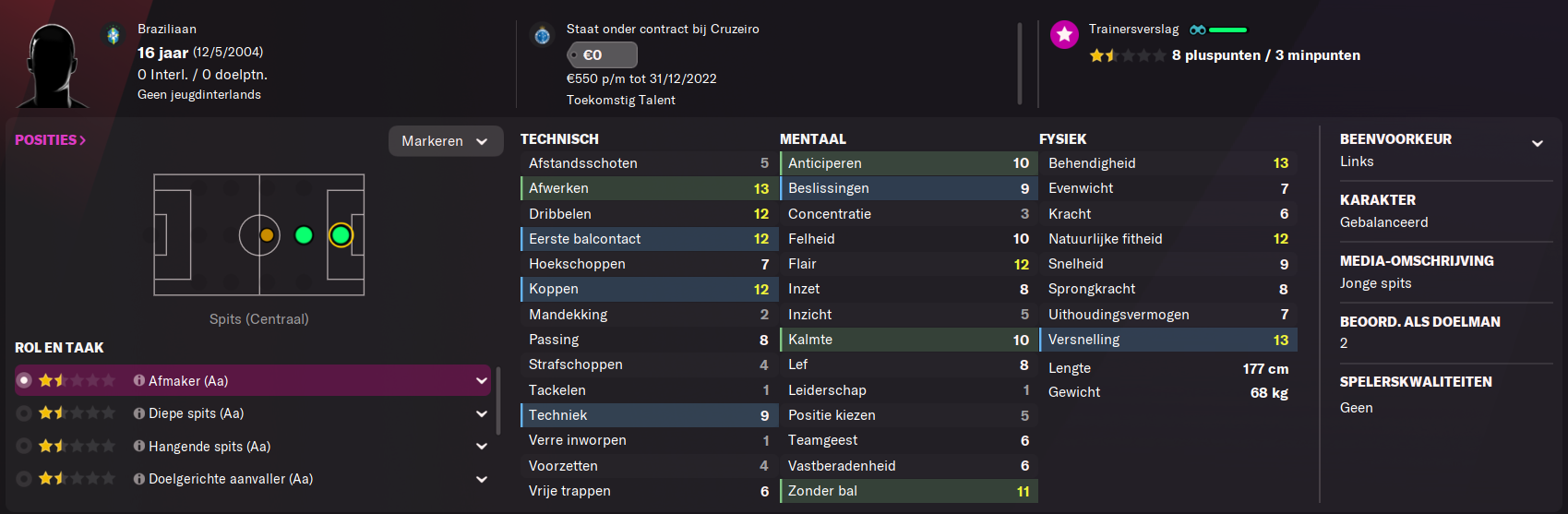The width and height of the screenshot is (1568, 514).
Task: Click info icon beside Hangende spits (Aa)
Action: (x=139, y=446)
